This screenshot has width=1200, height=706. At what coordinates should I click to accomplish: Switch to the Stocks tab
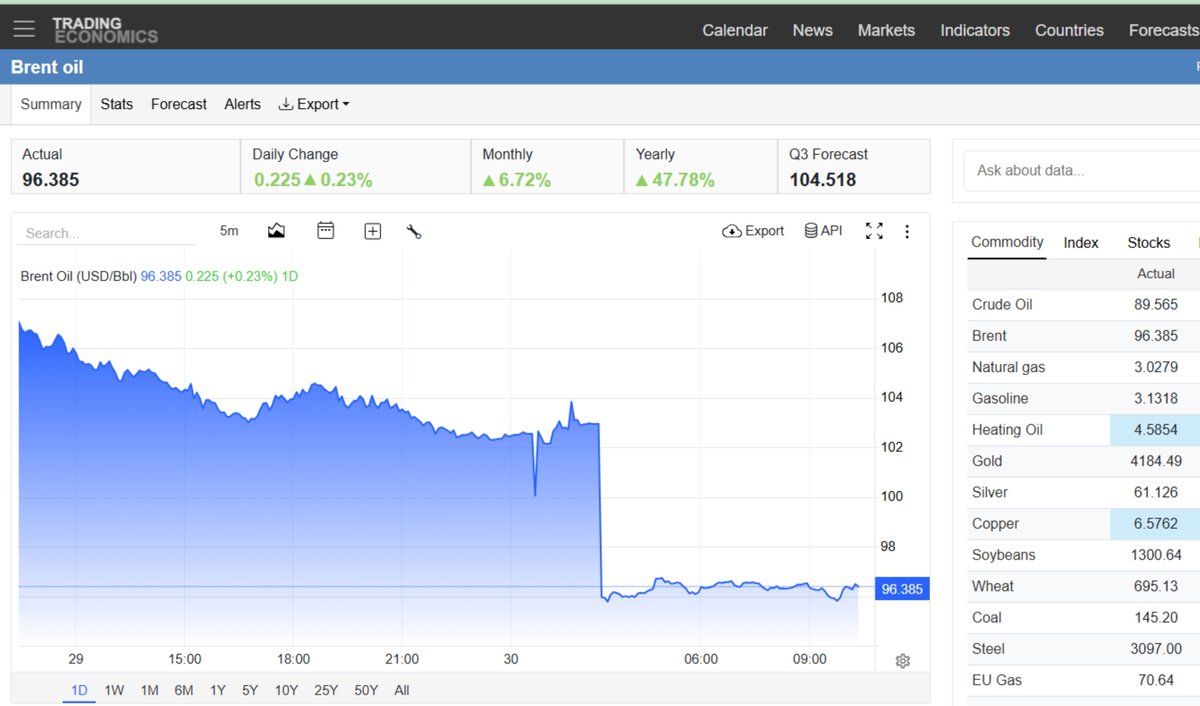(1149, 243)
